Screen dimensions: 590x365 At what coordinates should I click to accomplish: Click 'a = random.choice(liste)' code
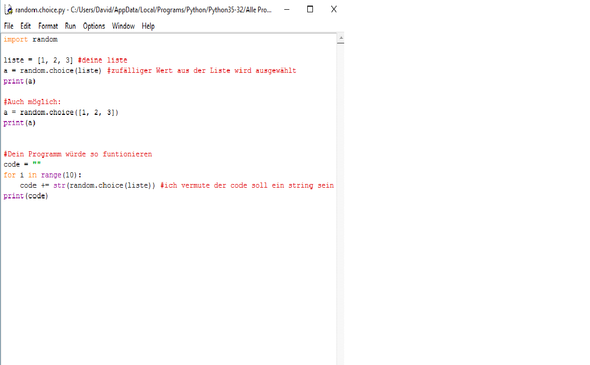click(53, 71)
